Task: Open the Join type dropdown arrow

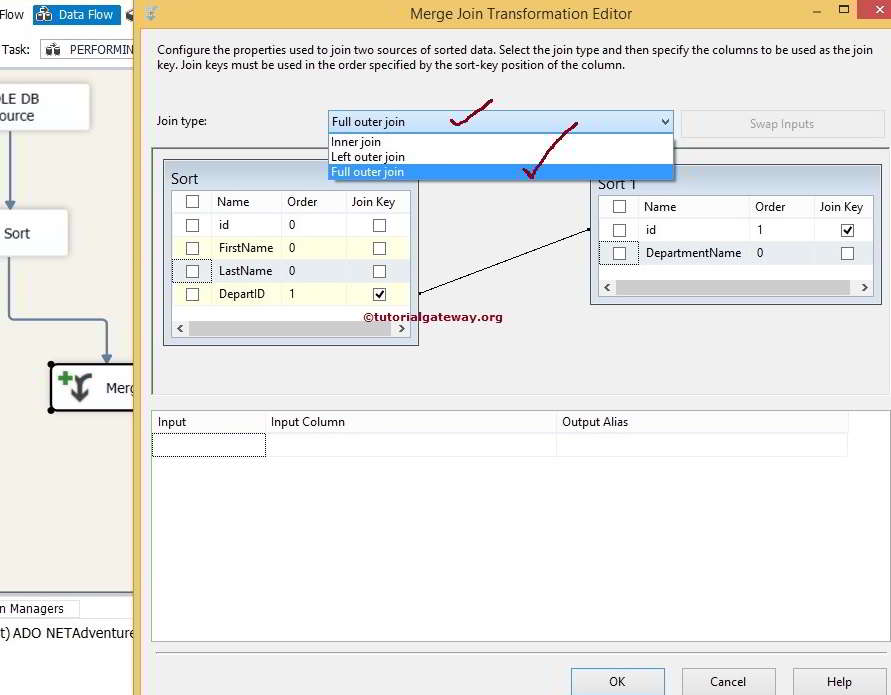Action: (x=665, y=121)
